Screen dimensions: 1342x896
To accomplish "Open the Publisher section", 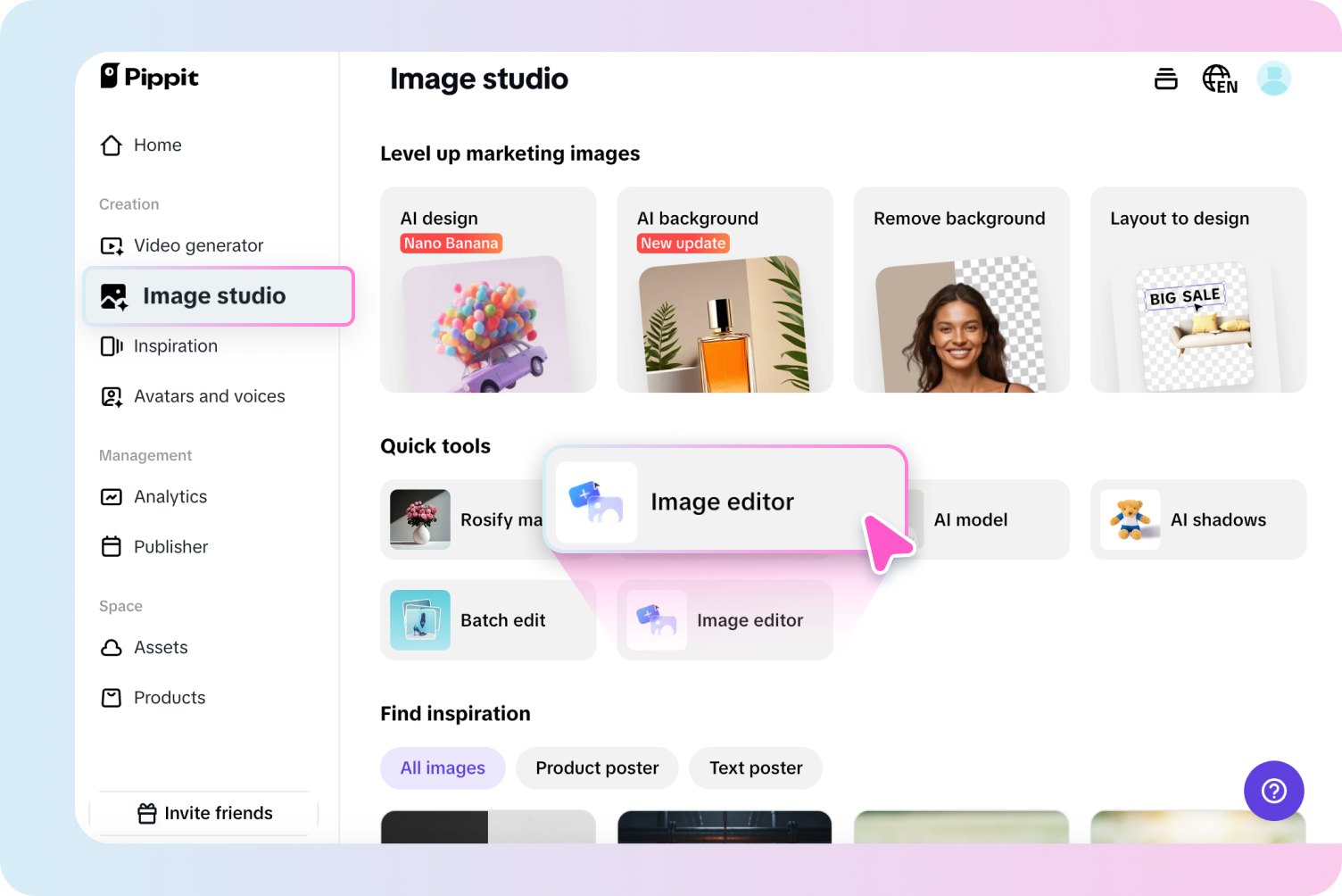I will click(x=154, y=546).
